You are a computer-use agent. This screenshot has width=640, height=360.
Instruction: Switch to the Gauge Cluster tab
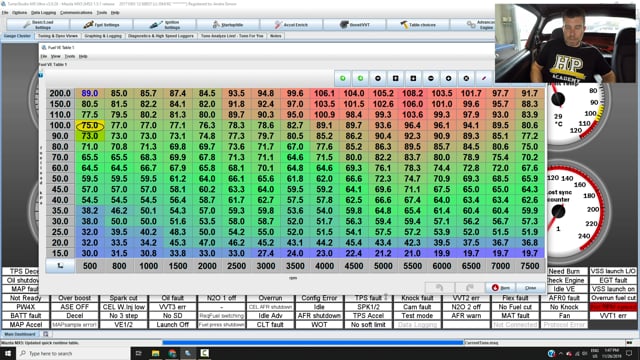[x=17, y=36]
